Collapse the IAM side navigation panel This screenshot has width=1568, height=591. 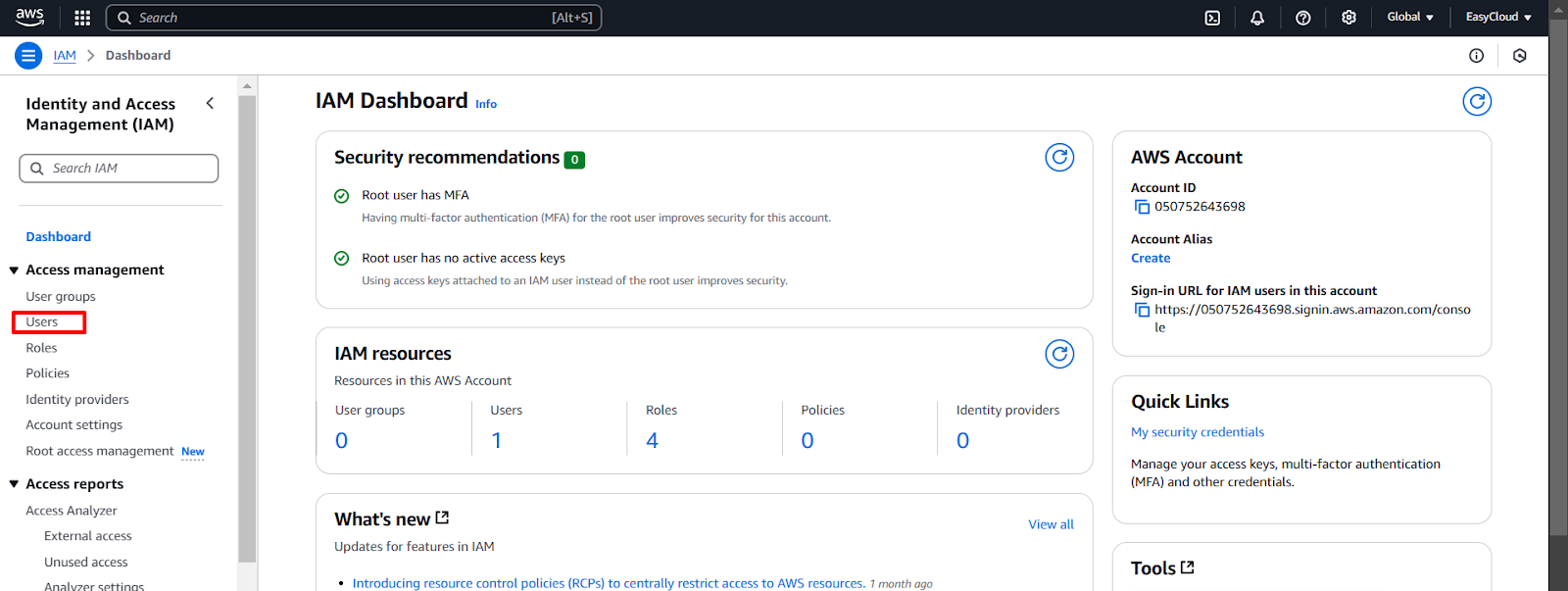point(210,103)
